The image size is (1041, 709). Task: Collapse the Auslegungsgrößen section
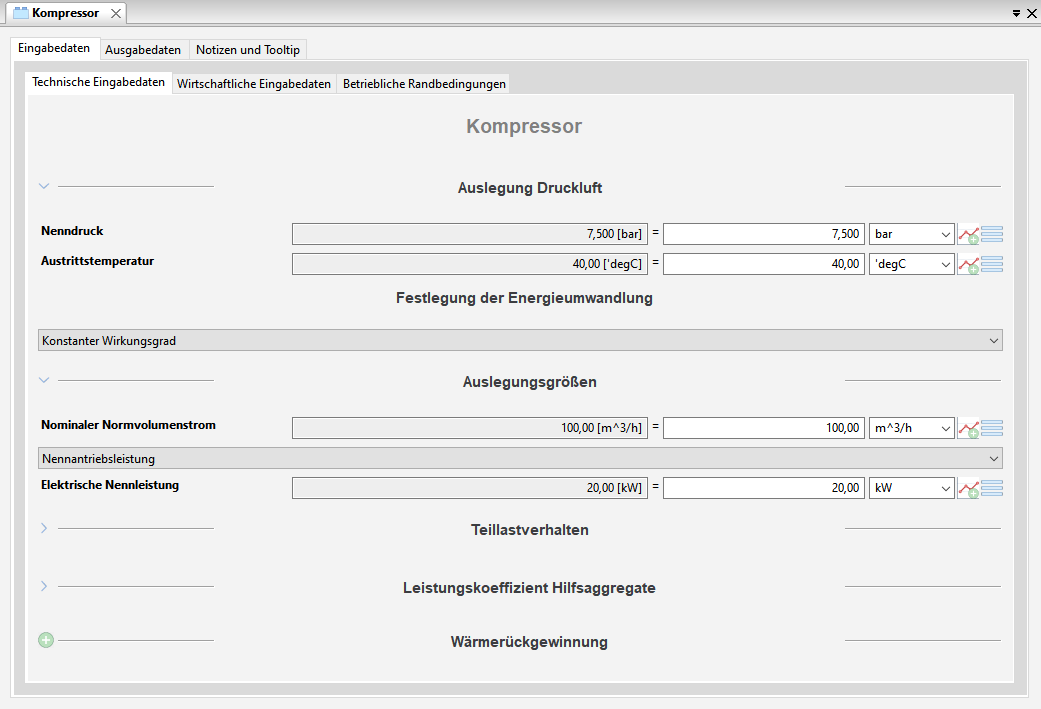click(x=44, y=380)
